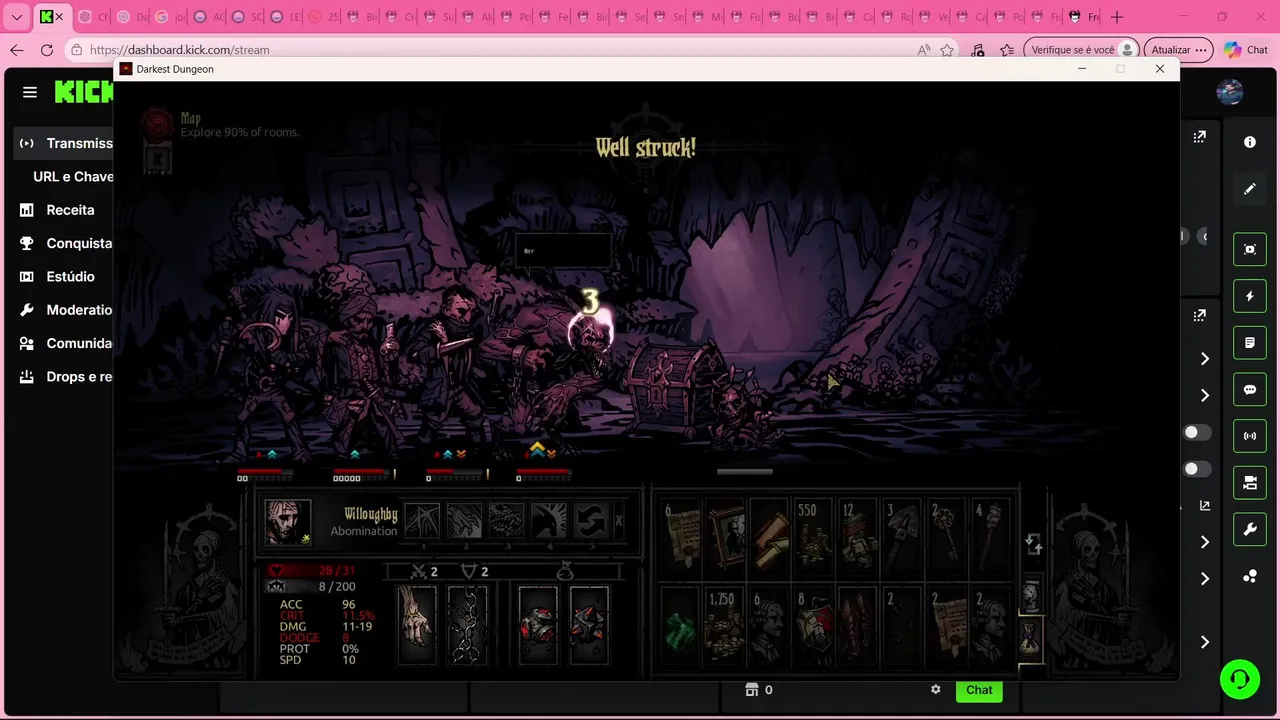This screenshot has width=1280, height=720.
Task: Click the screen capture frame icon
Action: [x=1250, y=249]
